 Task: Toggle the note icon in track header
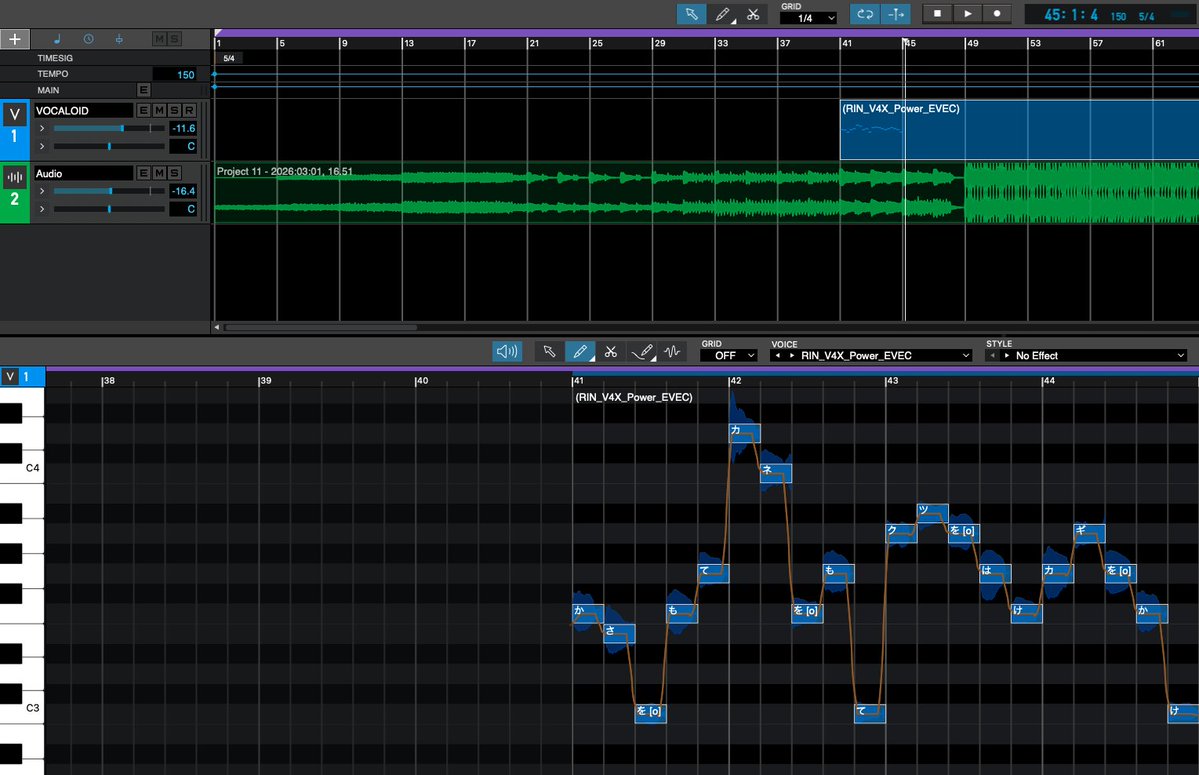pyautogui.click(x=57, y=39)
